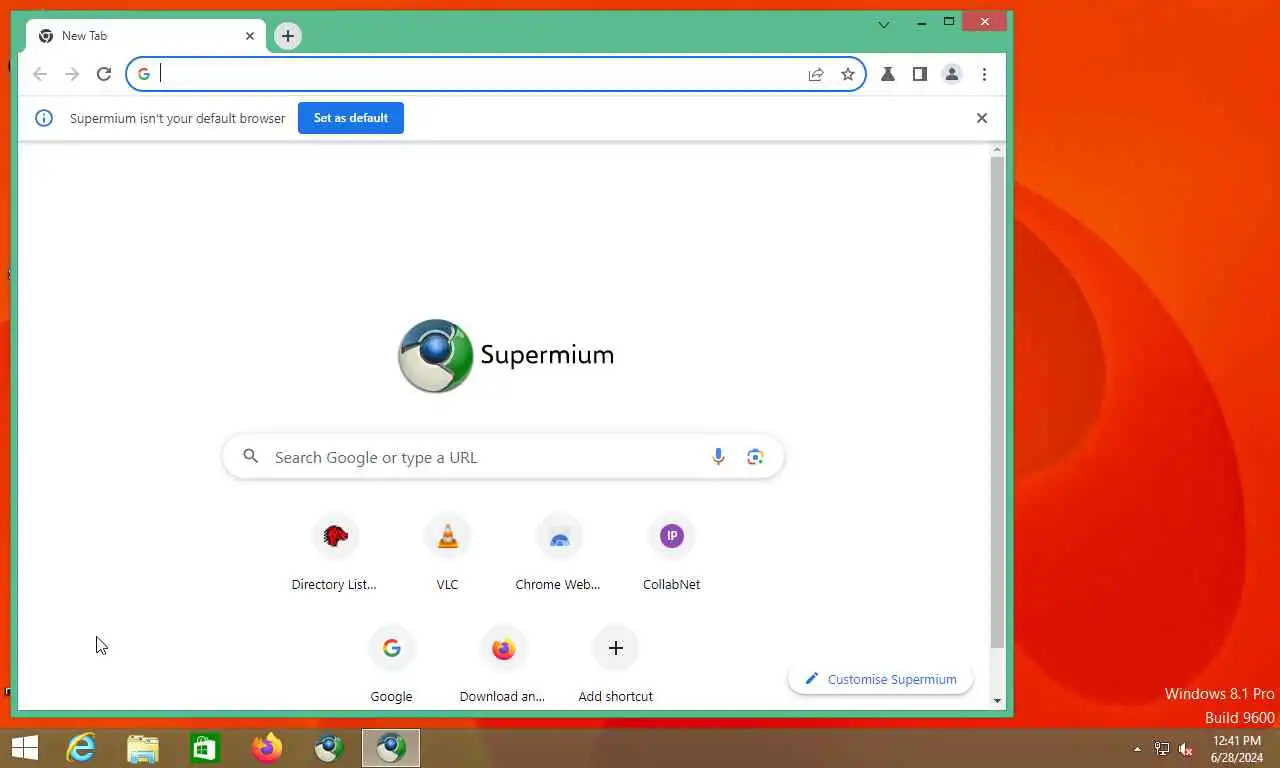Viewport: 1280px width, 768px height.
Task: Toggle the side panel icon
Action: click(919, 74)
